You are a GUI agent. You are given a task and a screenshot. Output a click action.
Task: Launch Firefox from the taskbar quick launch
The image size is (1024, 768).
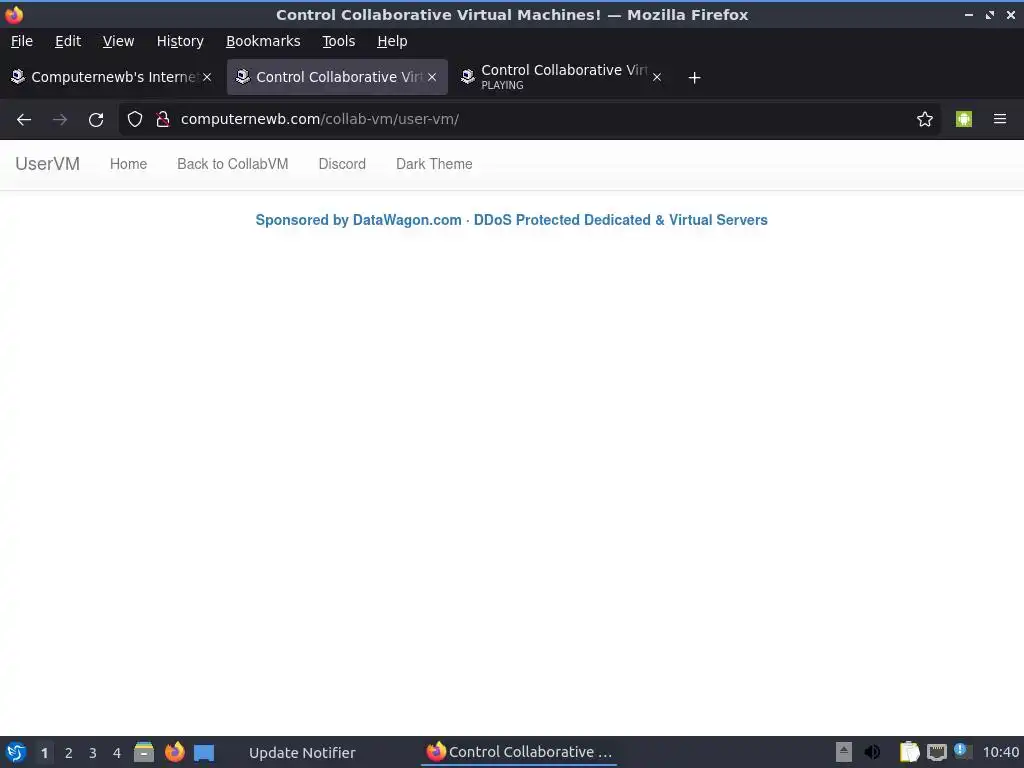point(174,752)
